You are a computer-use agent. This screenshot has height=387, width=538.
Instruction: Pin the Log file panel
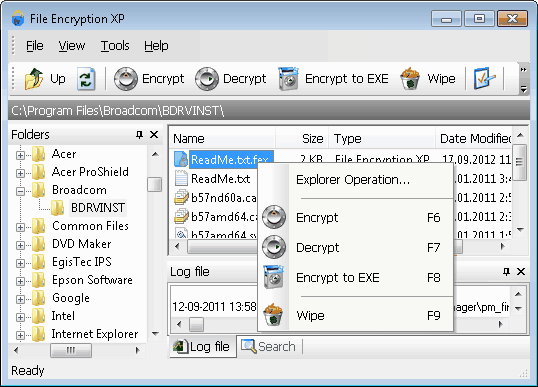click(506, 272)
